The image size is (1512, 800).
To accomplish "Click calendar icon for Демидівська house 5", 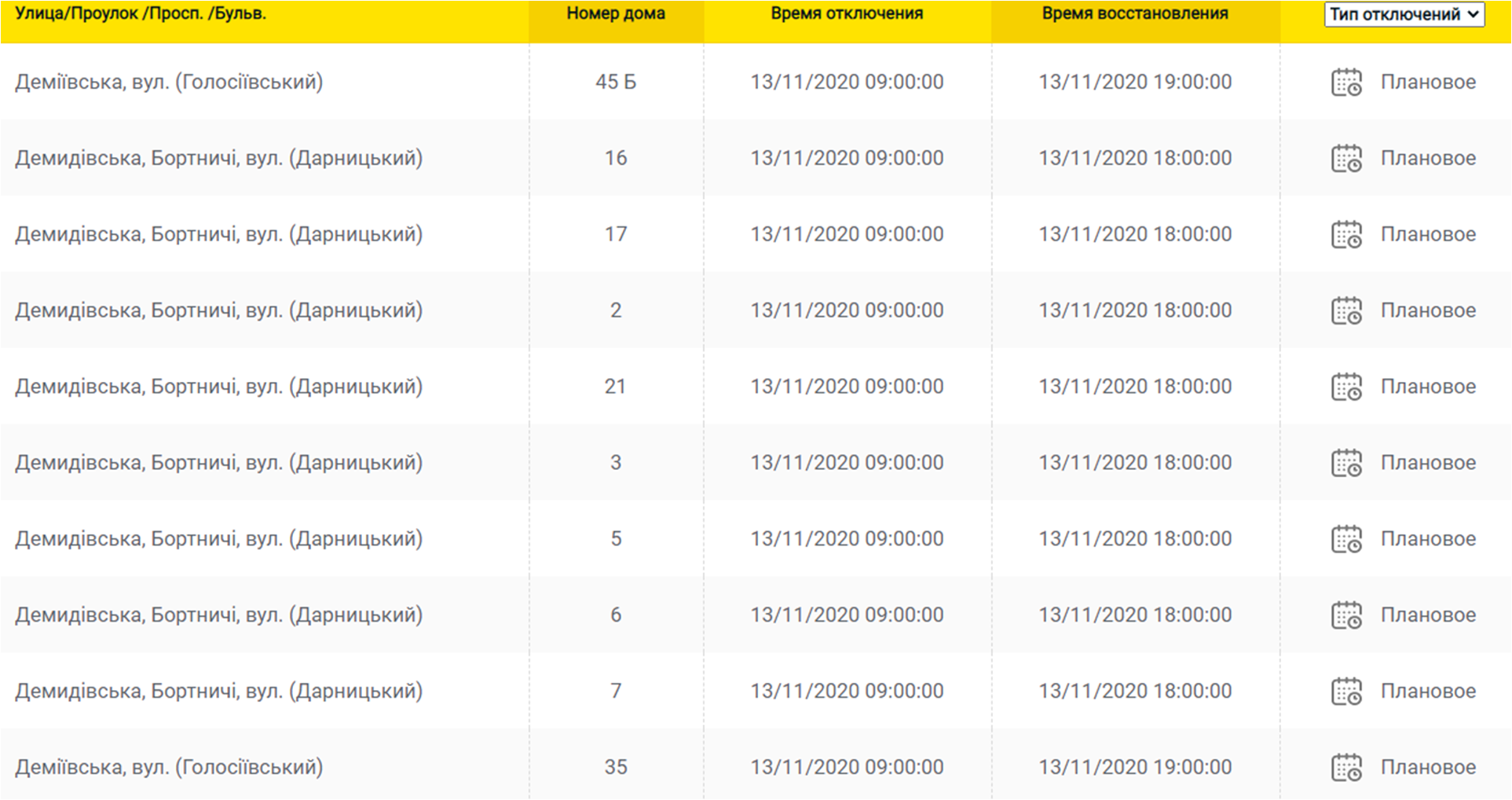I will point(1346,540).
